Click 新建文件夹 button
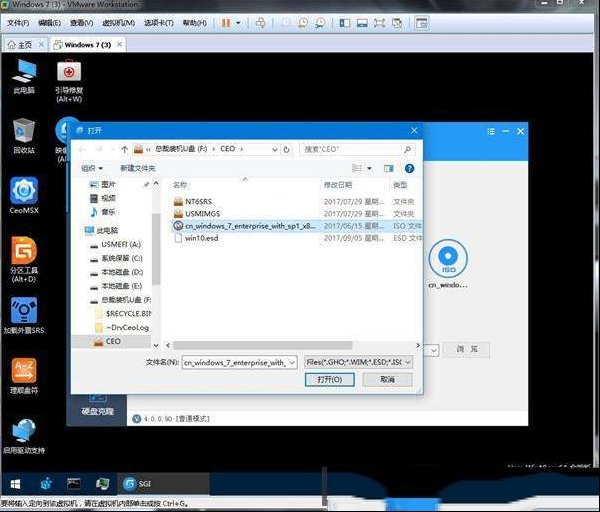The width and height of the screenshot is (600, 512). (x=137, y=168)
